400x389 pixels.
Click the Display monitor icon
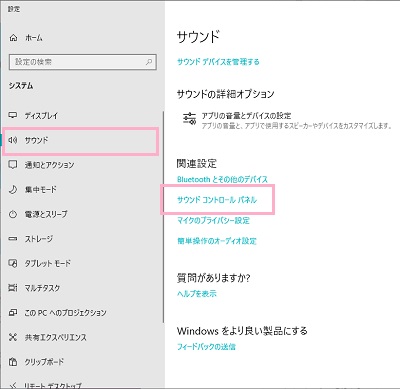(x=13, y=115)
